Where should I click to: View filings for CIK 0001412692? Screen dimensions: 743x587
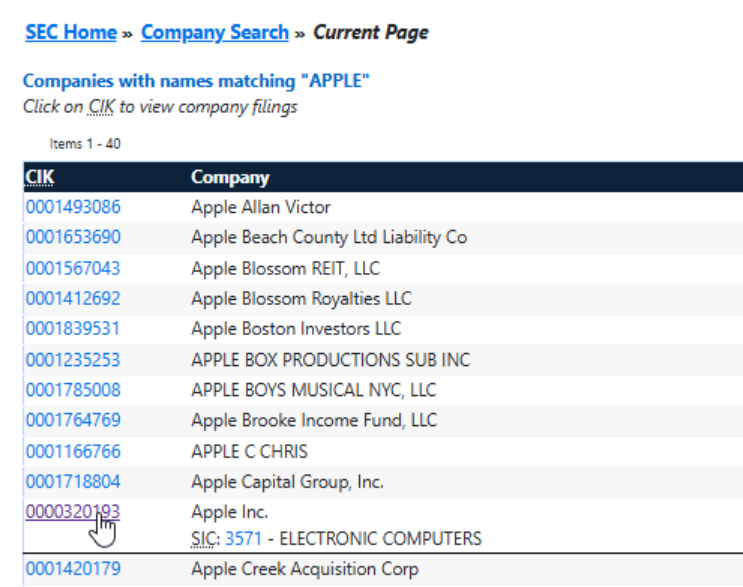tap(73, 299)
